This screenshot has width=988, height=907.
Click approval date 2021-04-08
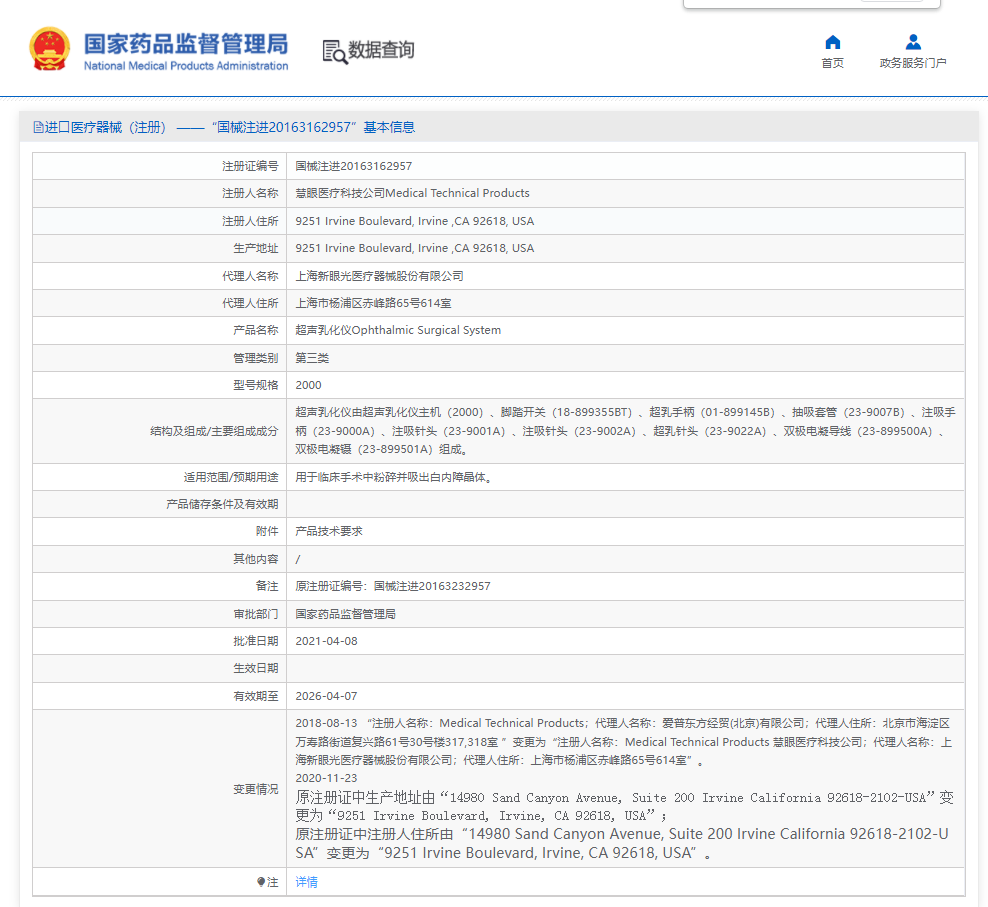point(326,640)
